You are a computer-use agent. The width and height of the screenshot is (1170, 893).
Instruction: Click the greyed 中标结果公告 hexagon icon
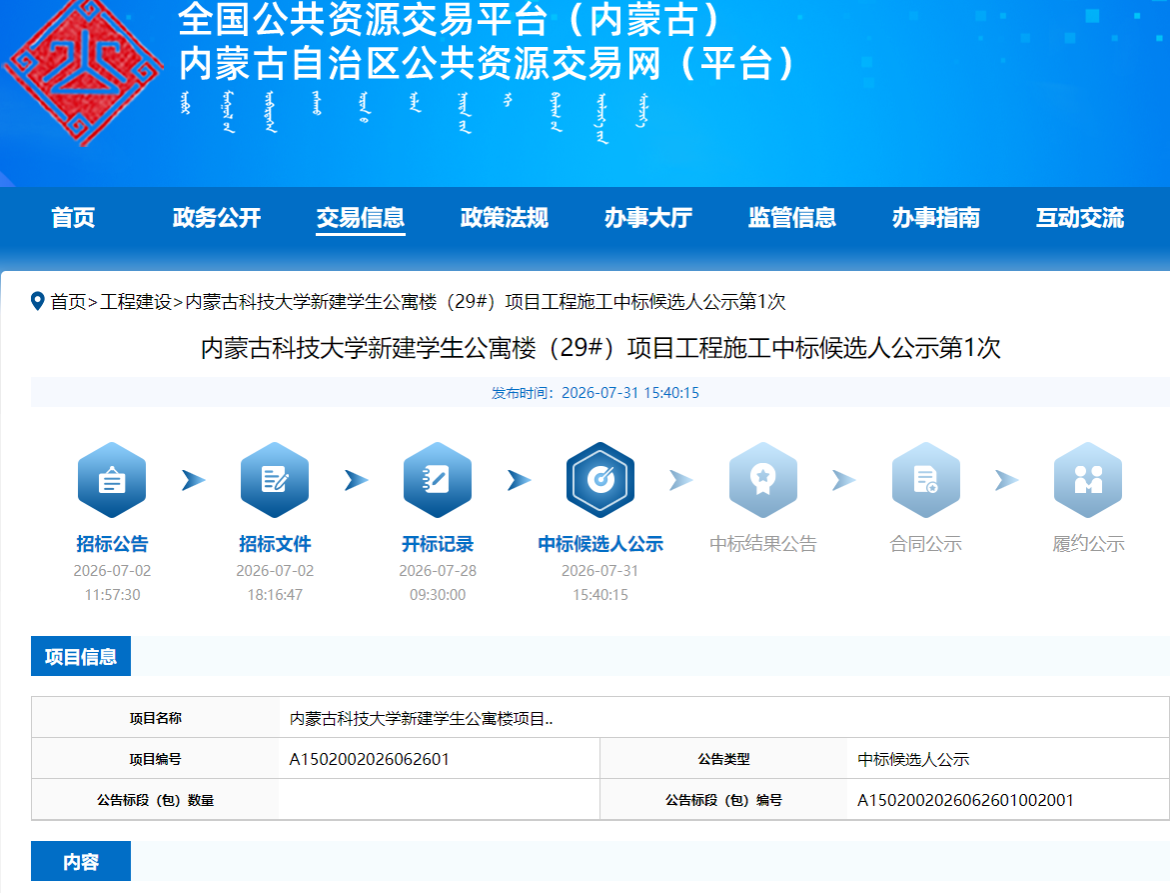763,480
